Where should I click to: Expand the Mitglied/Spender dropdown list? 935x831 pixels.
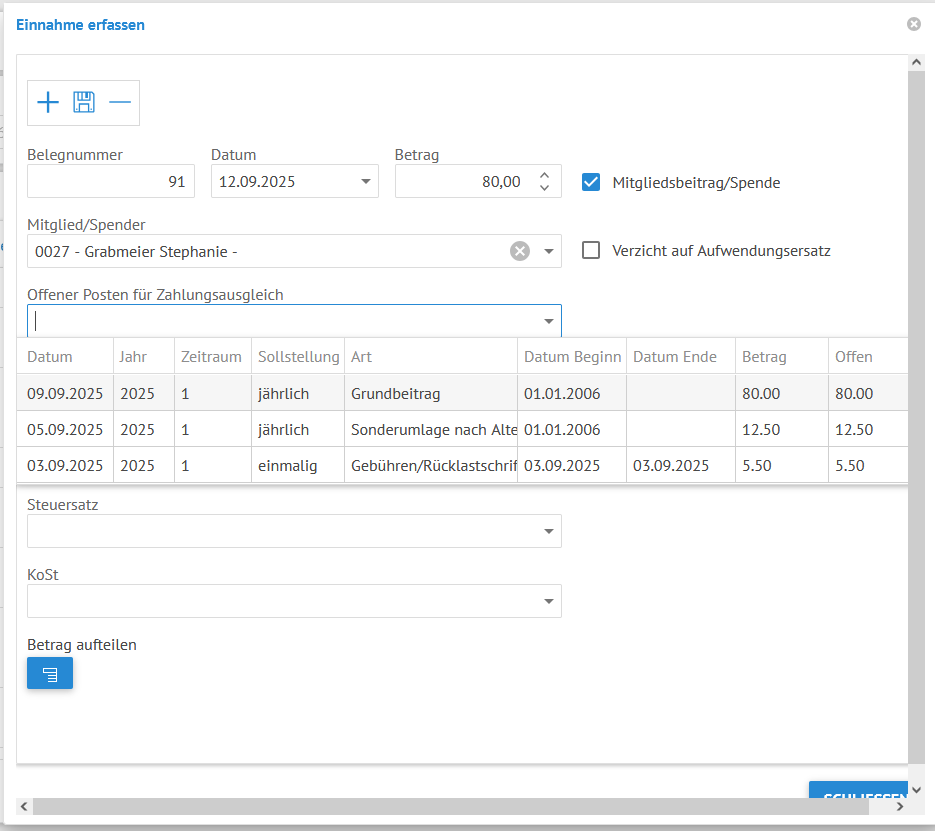pos(548,251)
